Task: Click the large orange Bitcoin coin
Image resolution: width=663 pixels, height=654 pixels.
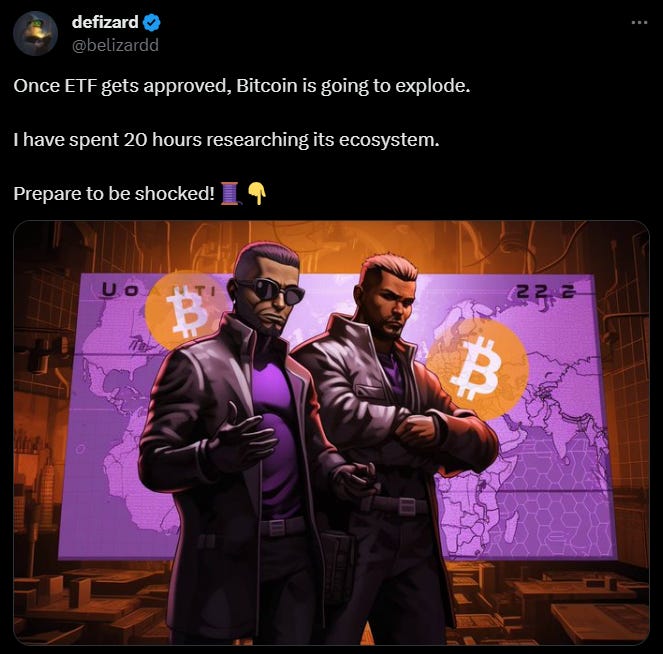Action: (477, 370)
